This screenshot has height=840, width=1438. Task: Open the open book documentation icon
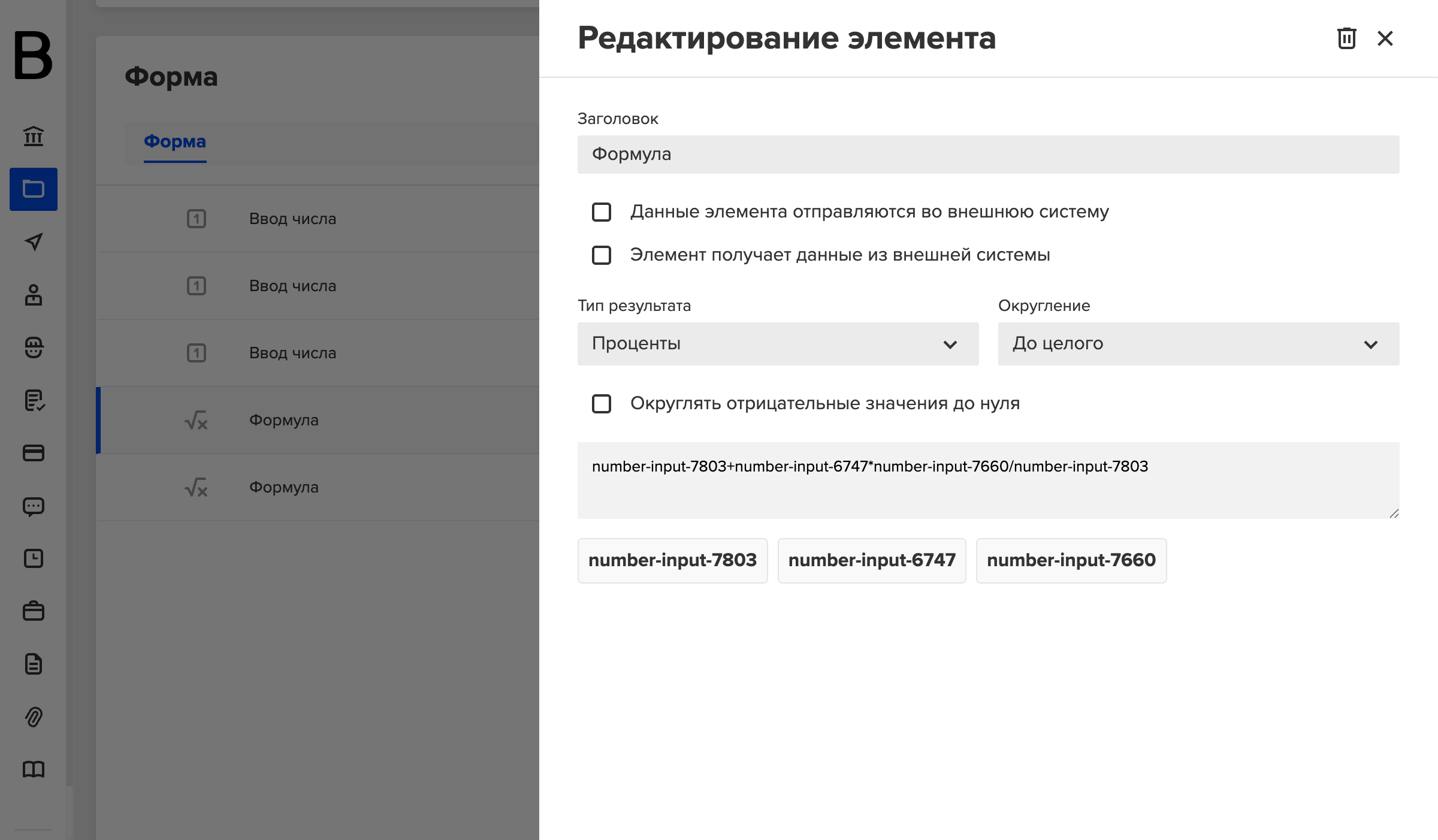click(x=34, y=769)
